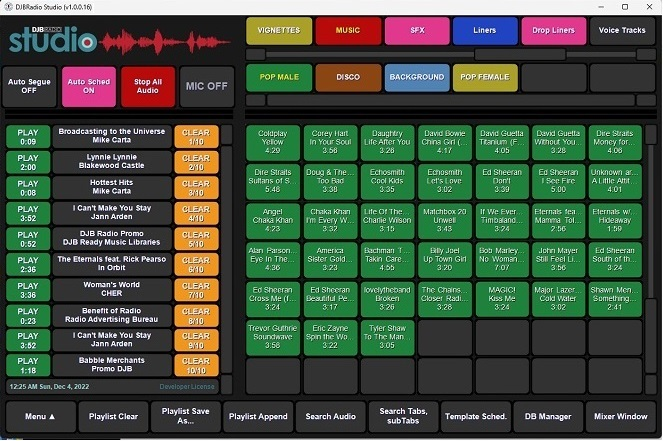Trigger David Guetta Titanium cart

[x=502, y=142]
